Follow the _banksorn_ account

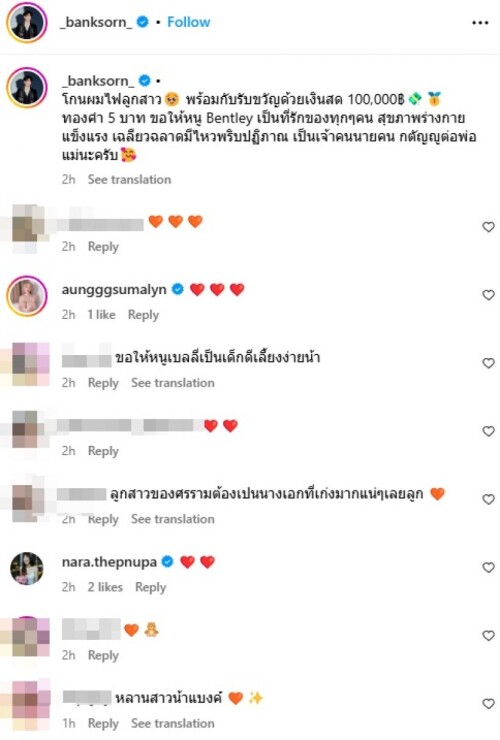coord(188,22)
